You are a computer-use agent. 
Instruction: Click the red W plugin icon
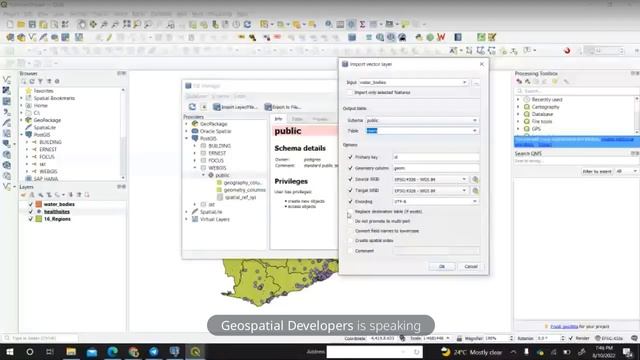coord(441,38)
